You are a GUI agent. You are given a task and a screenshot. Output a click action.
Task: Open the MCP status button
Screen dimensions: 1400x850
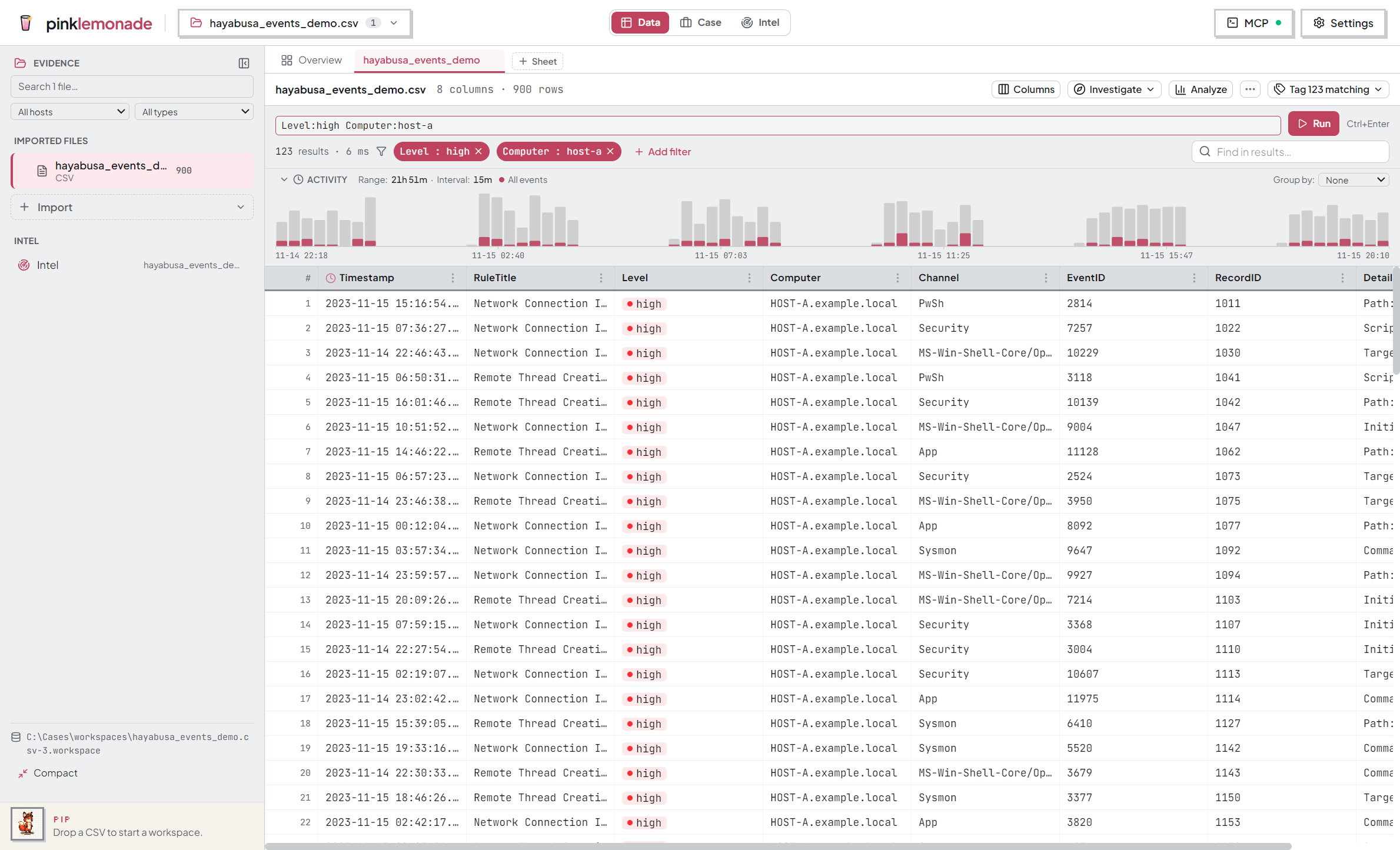tap(1254, 23)
